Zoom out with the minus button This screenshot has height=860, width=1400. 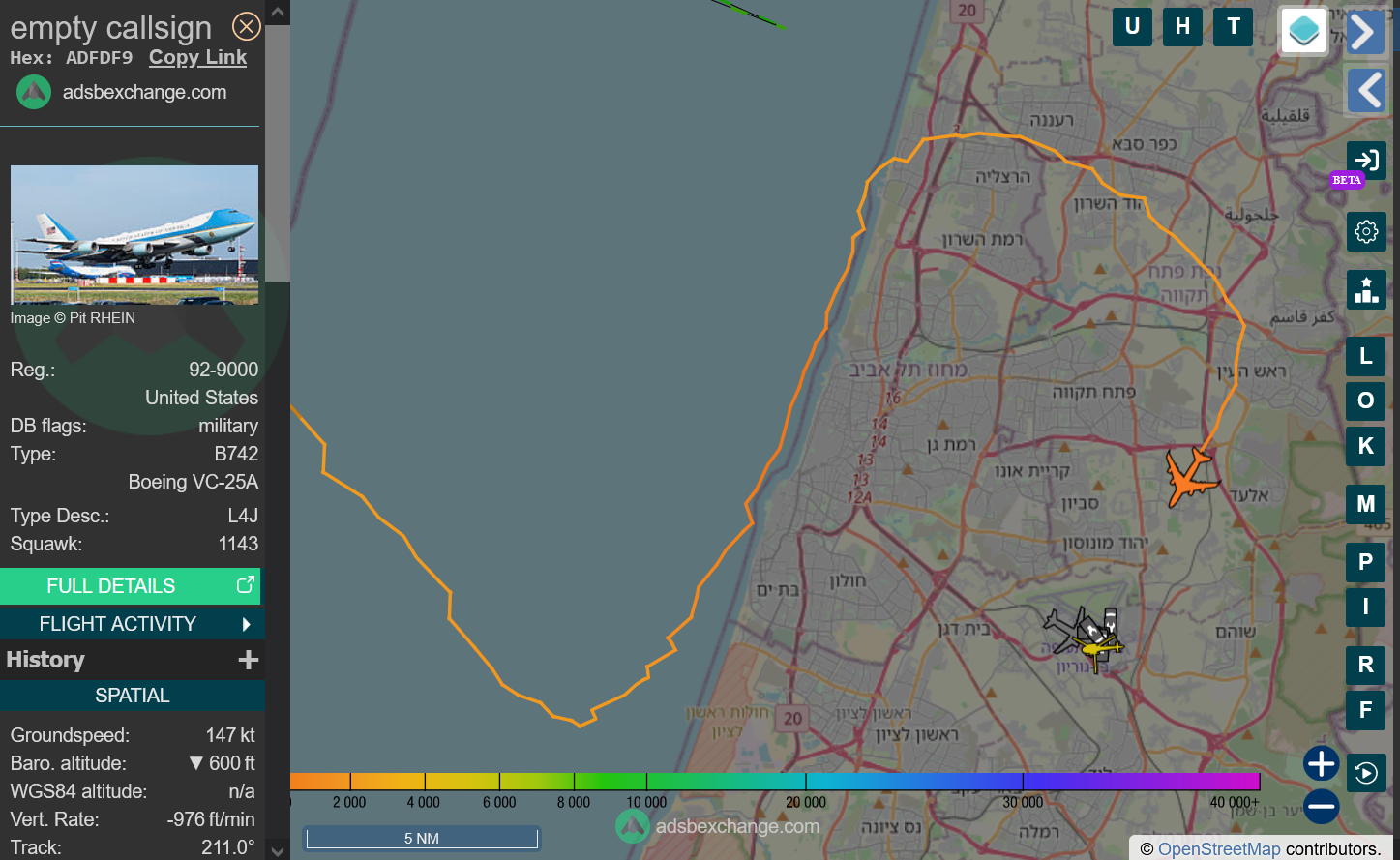(x=1321, y=806)
